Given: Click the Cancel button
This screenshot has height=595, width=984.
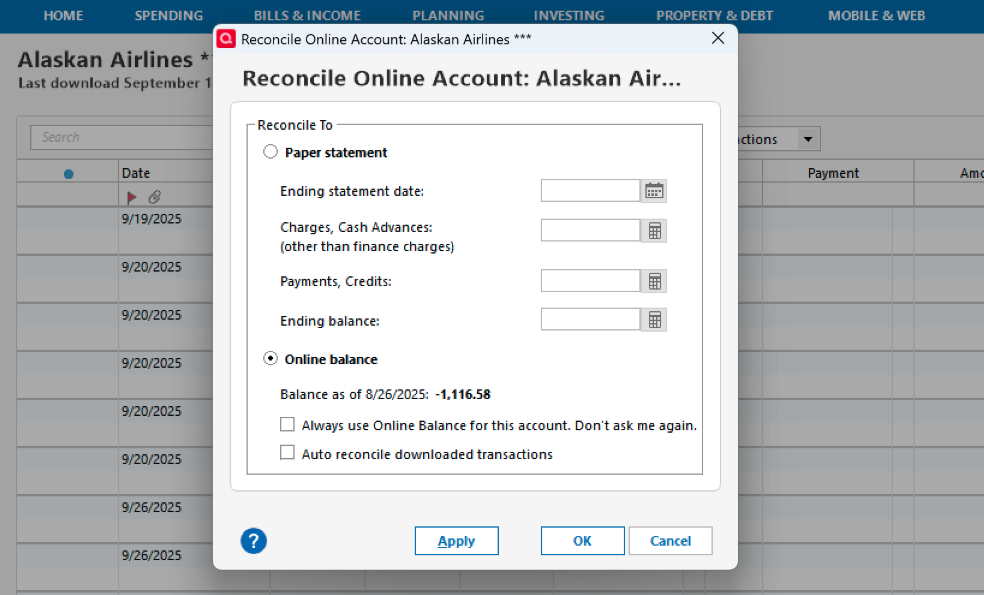Looking at the screenshot, I should click(x=670, y=540).
